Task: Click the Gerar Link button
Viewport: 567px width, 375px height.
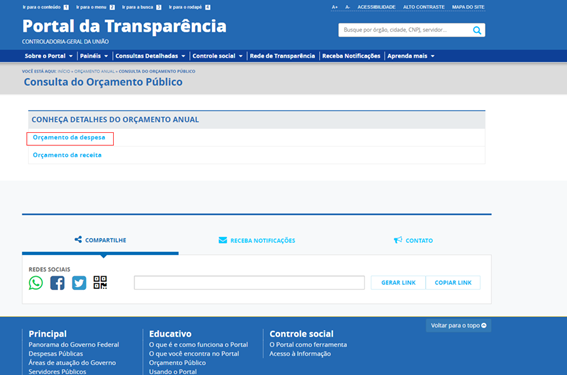Action: coord(398,283)
